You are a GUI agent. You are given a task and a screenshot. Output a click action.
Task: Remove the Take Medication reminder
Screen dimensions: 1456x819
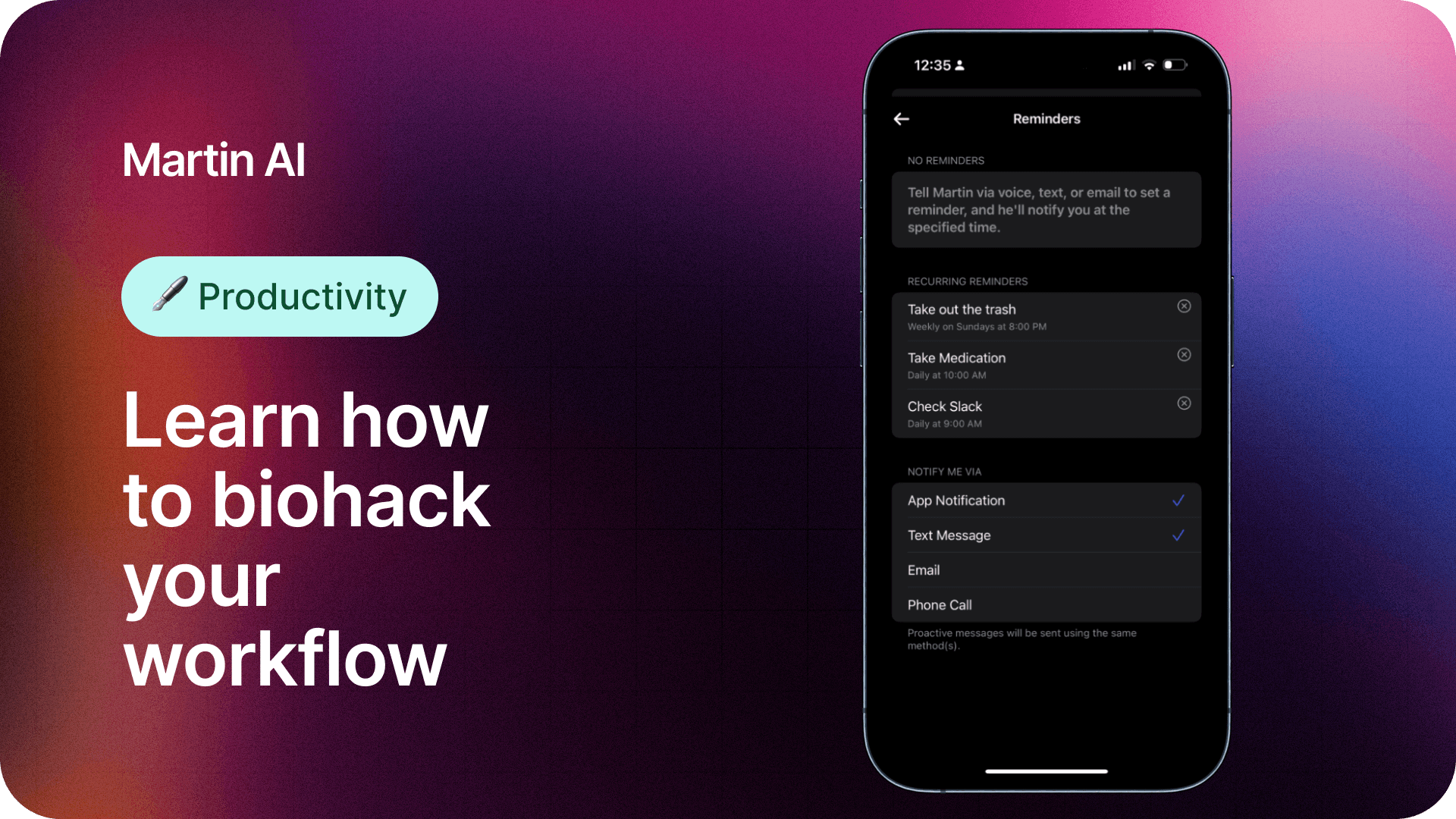[1184, 355]
